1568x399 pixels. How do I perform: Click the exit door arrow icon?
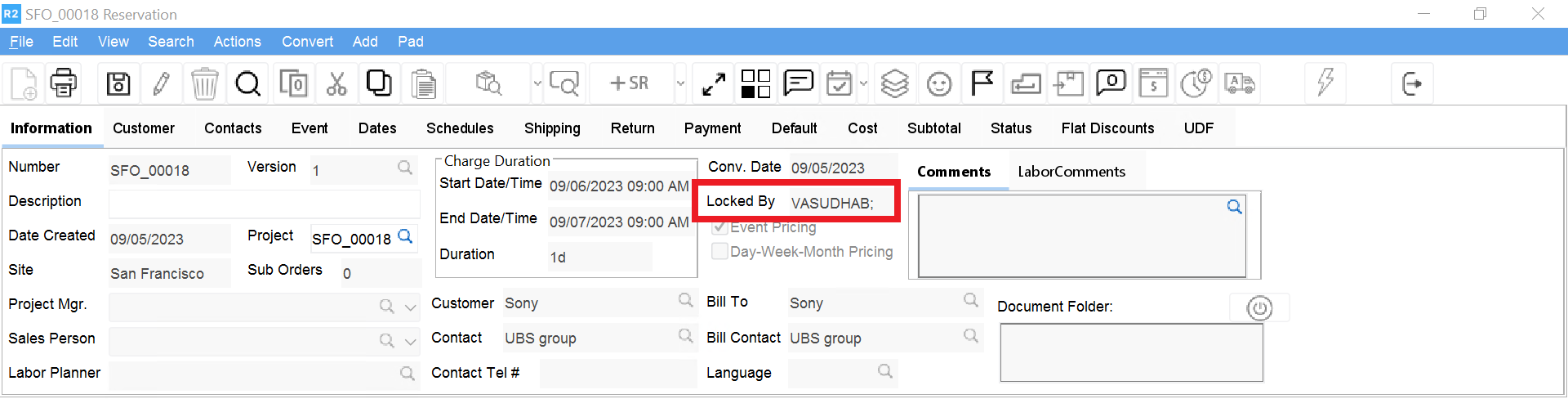point(1411,83)
